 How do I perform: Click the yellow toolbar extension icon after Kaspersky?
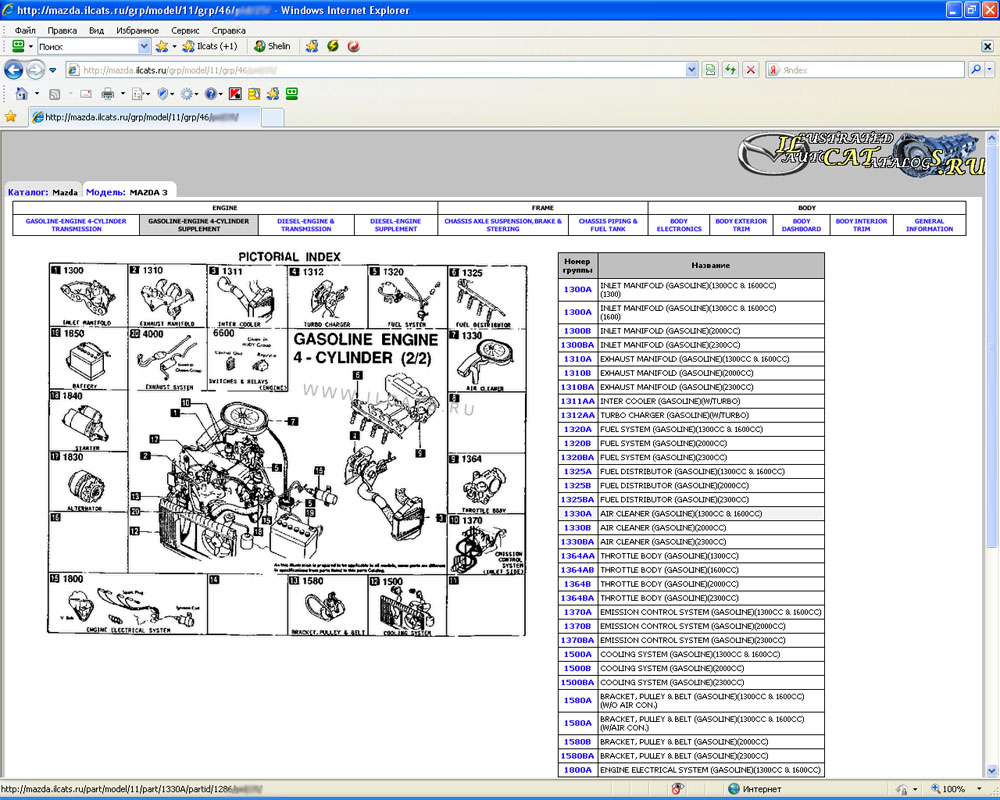[254, 94]
